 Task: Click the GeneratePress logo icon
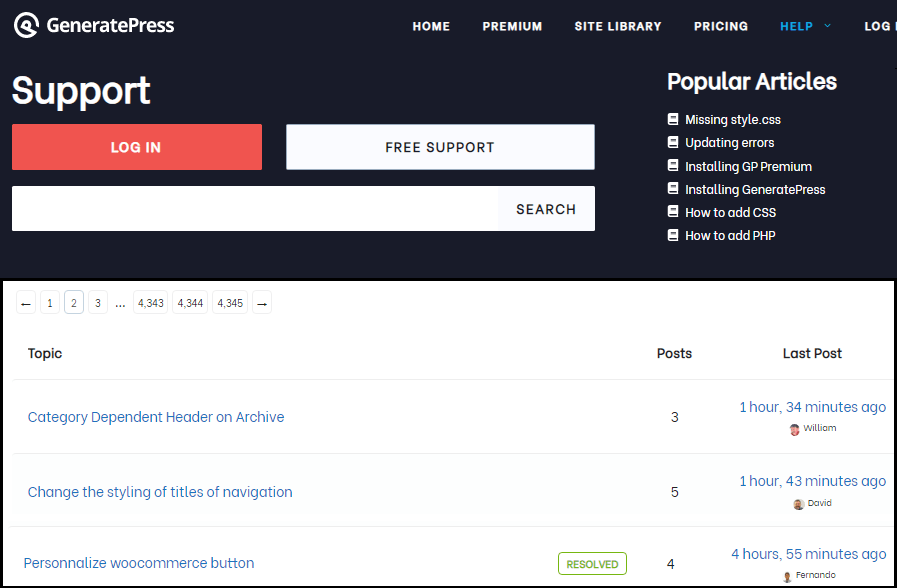(26, 25)
